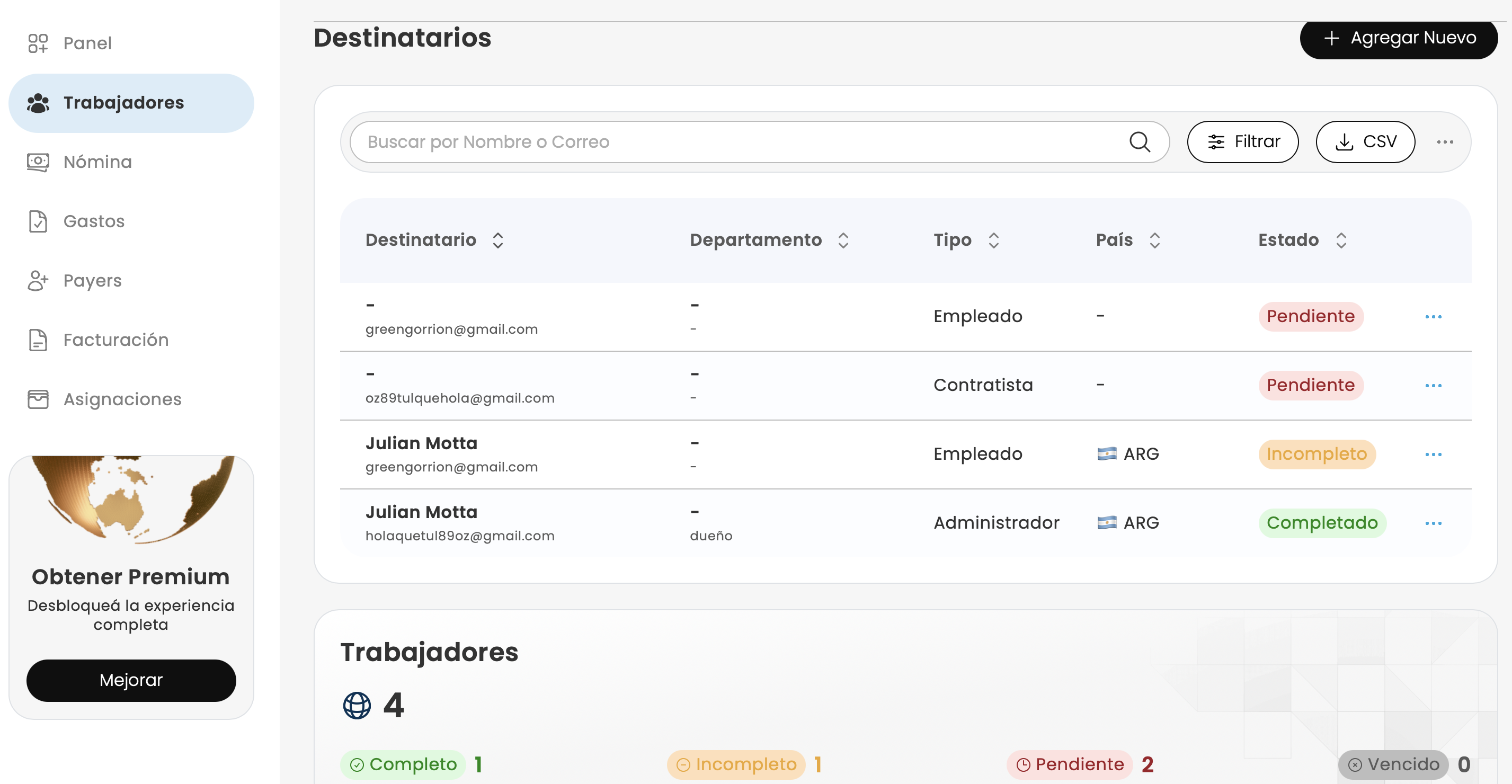Open row menu for oz89tulquehola@gmail.com
The height and width of the screenshot is (784, 1512).
(x=1433, y=386)
